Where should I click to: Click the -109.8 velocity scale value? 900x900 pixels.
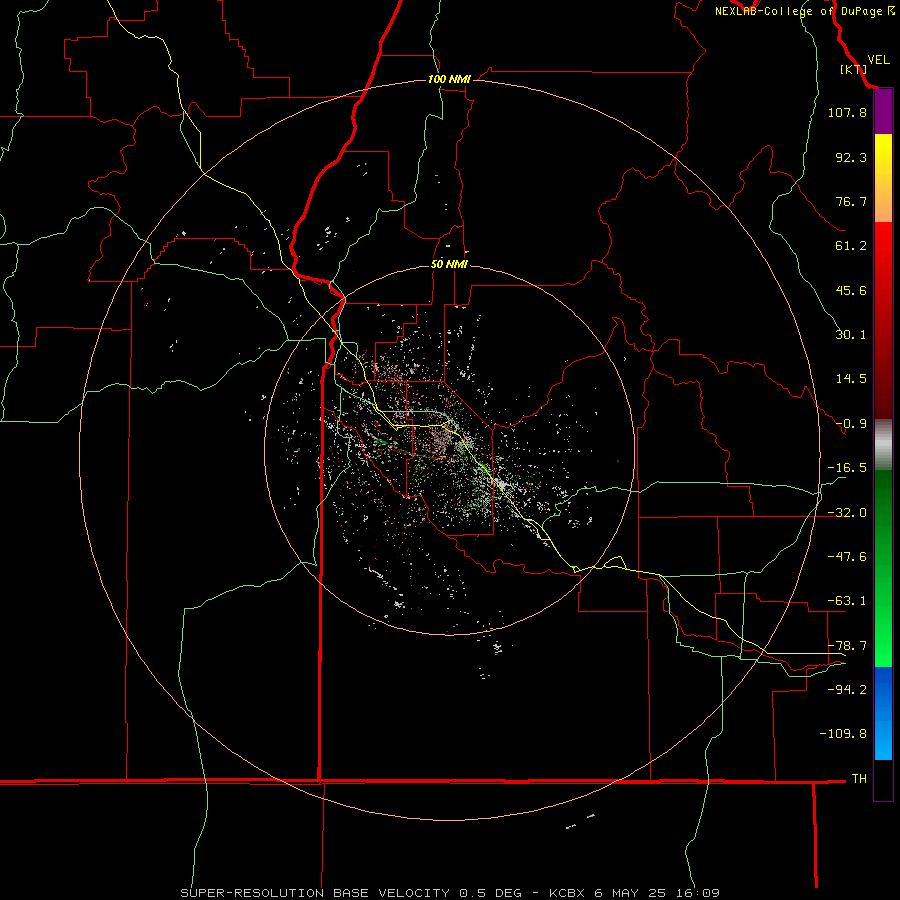[843, 734]
